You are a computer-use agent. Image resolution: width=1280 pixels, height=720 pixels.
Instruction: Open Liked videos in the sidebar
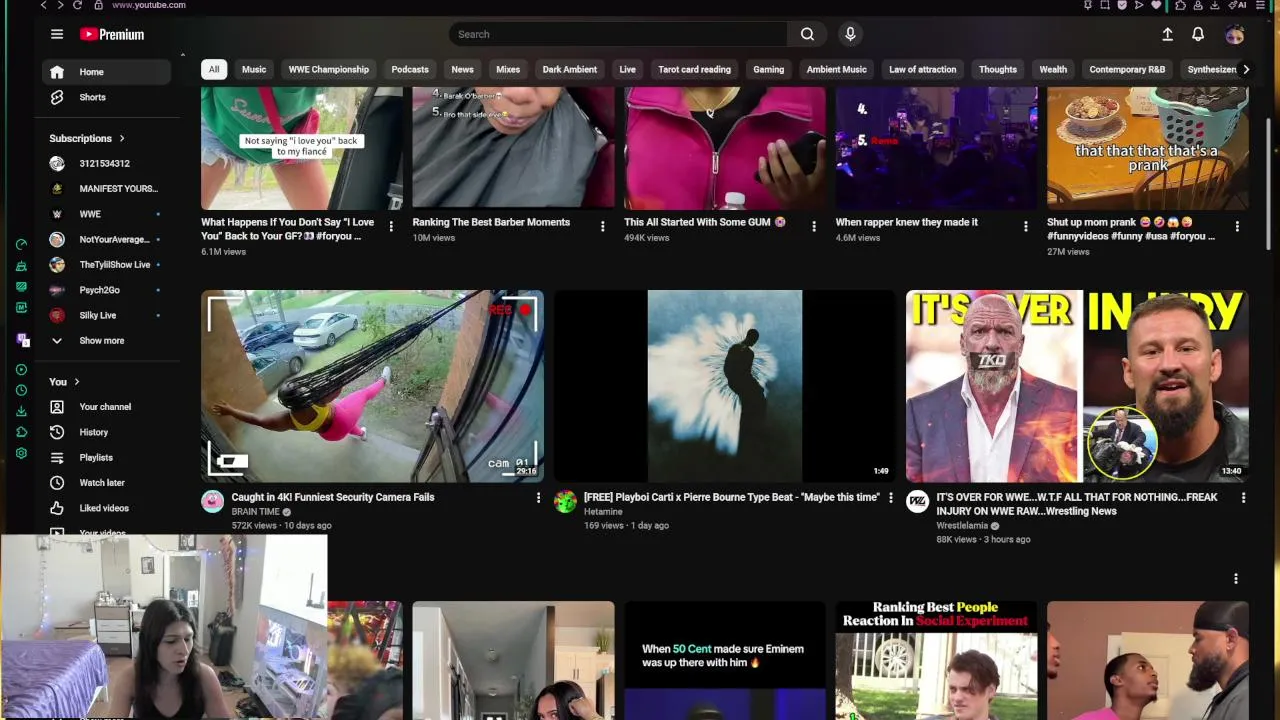[x=106, y=508]
